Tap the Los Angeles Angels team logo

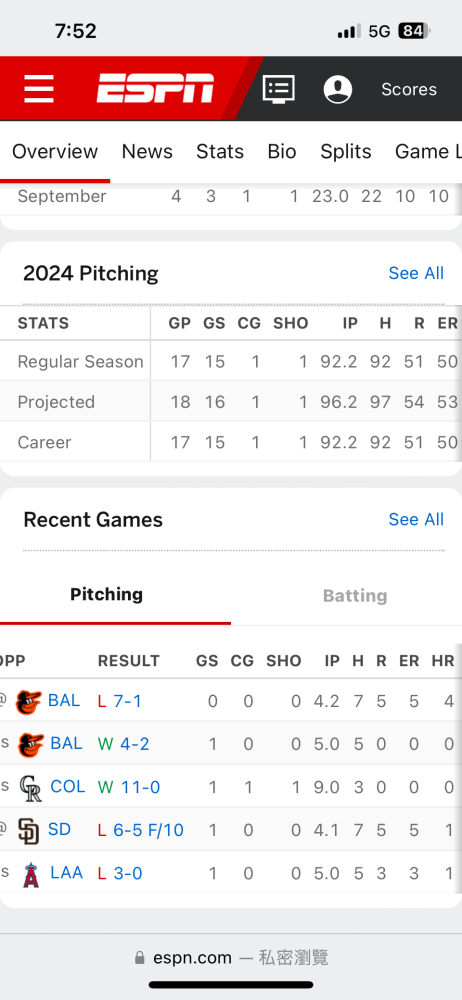coord(30,874)
